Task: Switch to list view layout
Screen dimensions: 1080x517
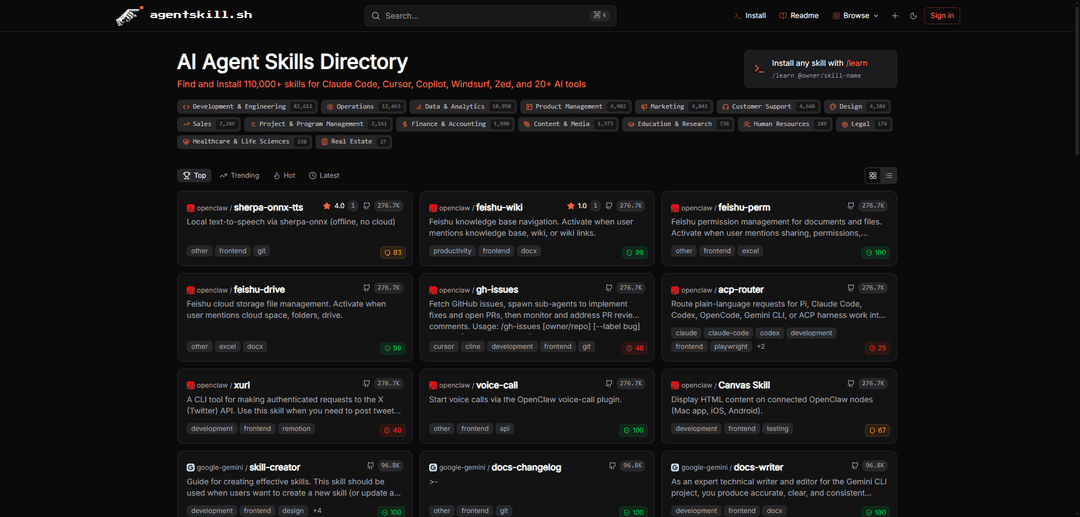Action: (x=888, y=175)
